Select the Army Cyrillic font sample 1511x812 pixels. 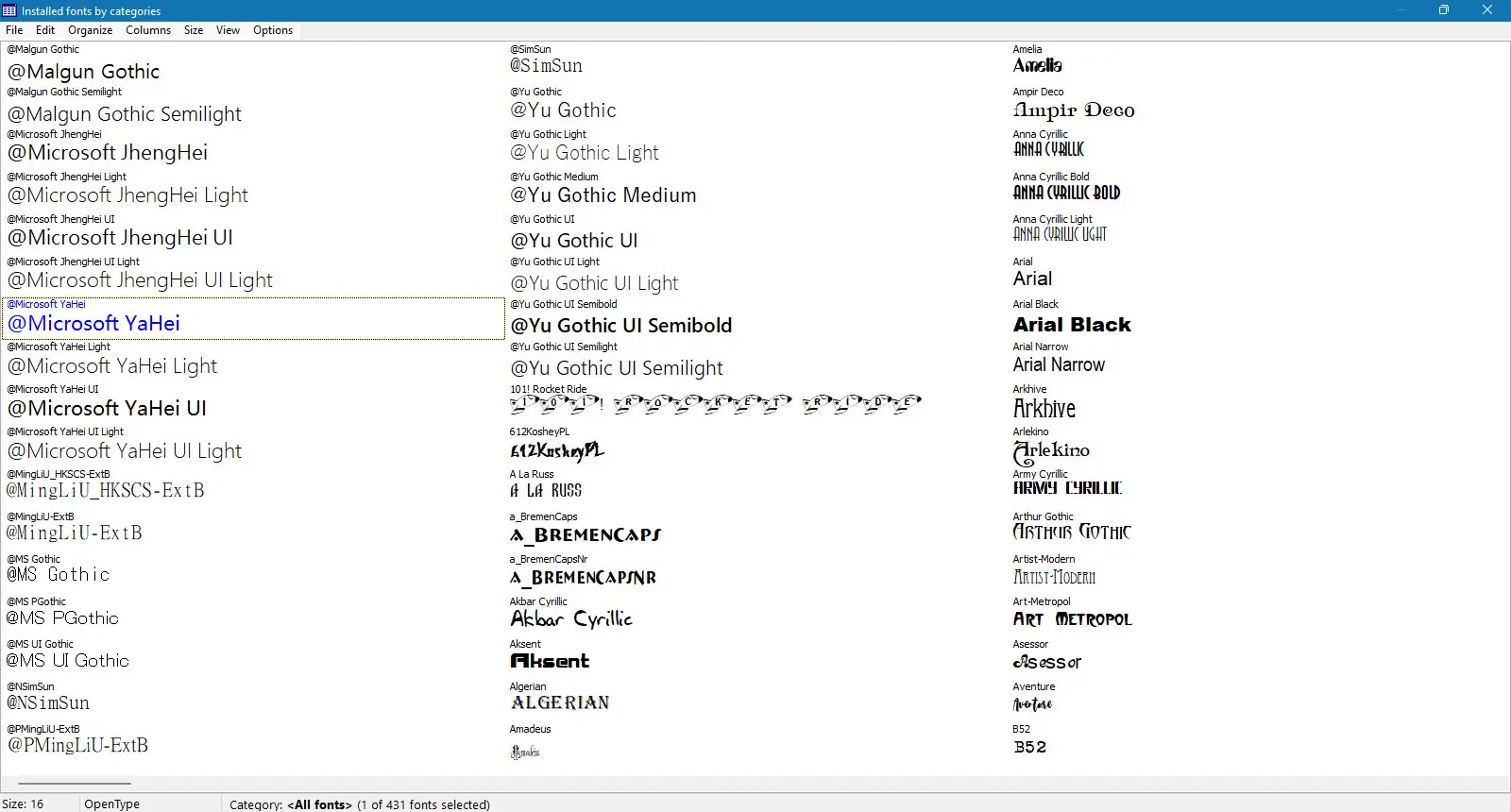point(1067,488)
